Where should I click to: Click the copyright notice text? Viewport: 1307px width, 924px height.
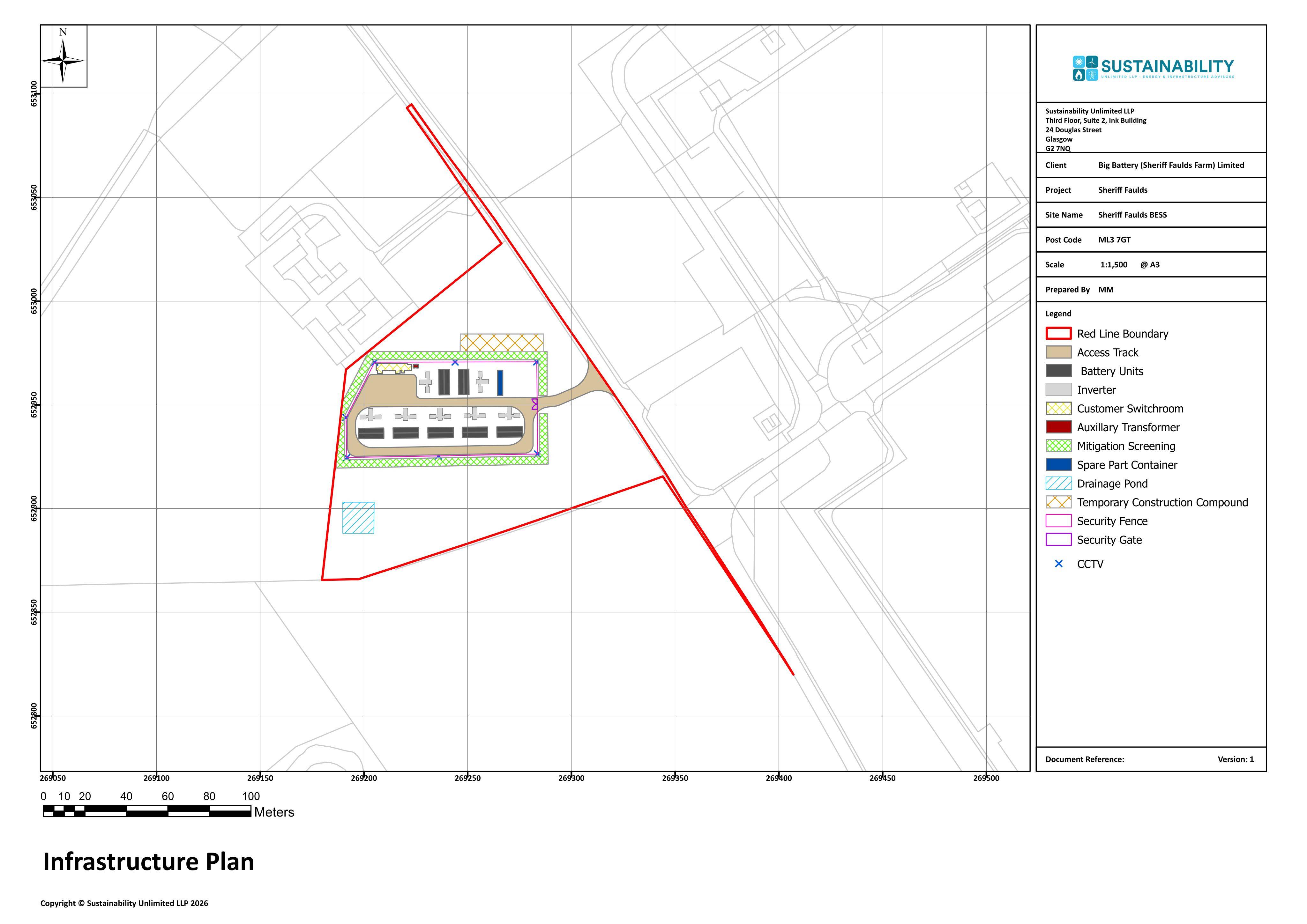[124, 904]
